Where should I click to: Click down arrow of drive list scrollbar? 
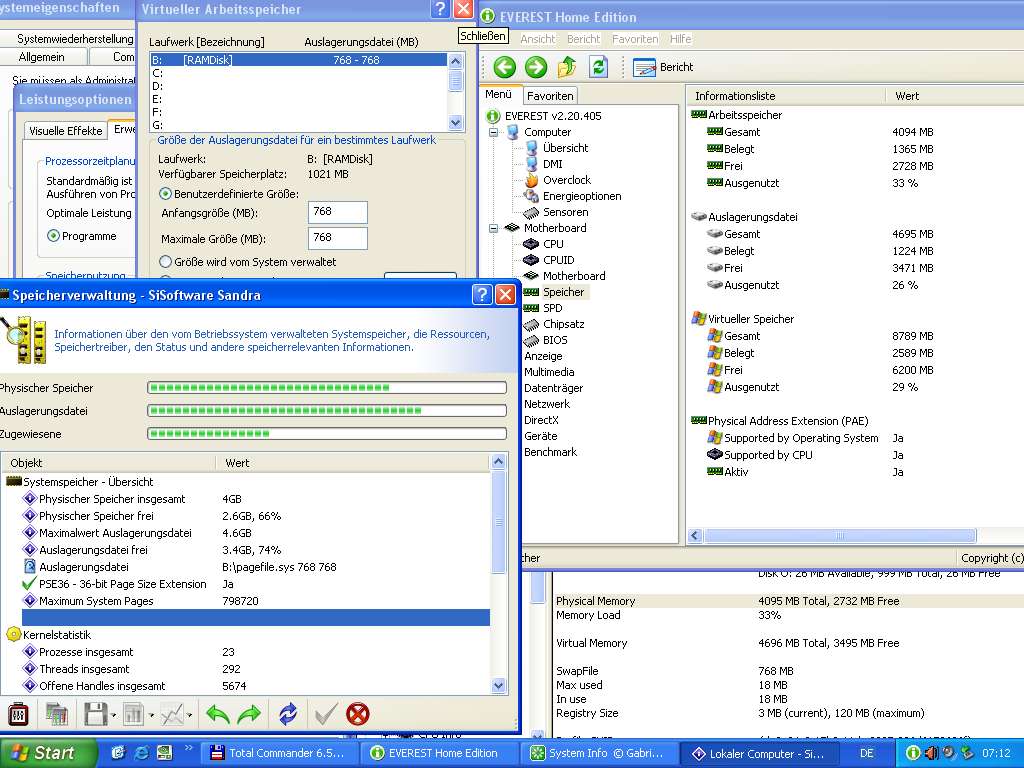(455, 123)
